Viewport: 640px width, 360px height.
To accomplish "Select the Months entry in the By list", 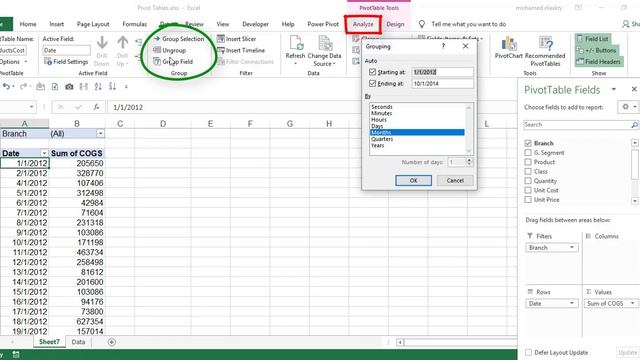I will pyautogui.click(x=416, y=132).
